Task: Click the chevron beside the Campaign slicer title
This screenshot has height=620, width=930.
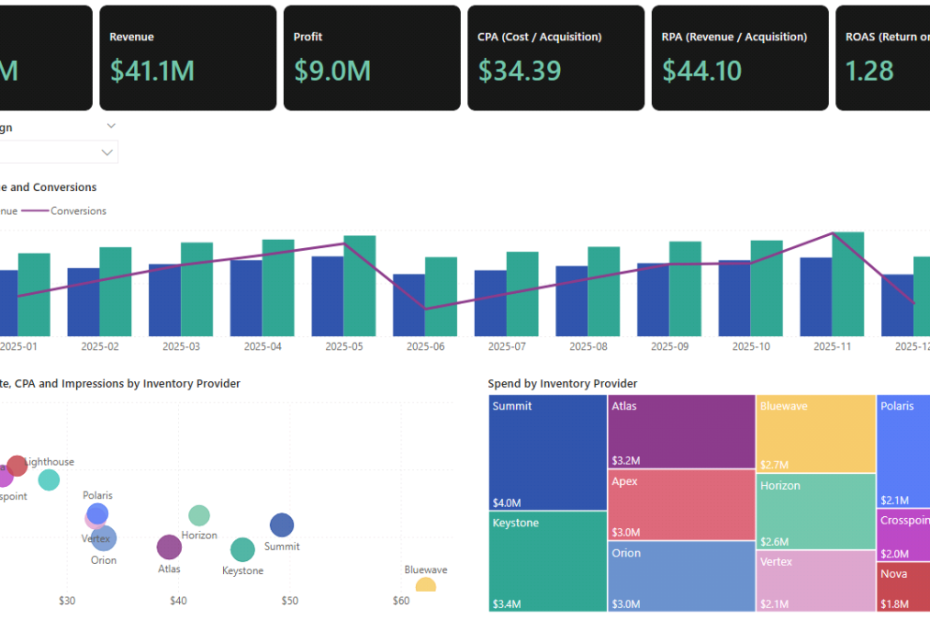Action: (111, 126)
